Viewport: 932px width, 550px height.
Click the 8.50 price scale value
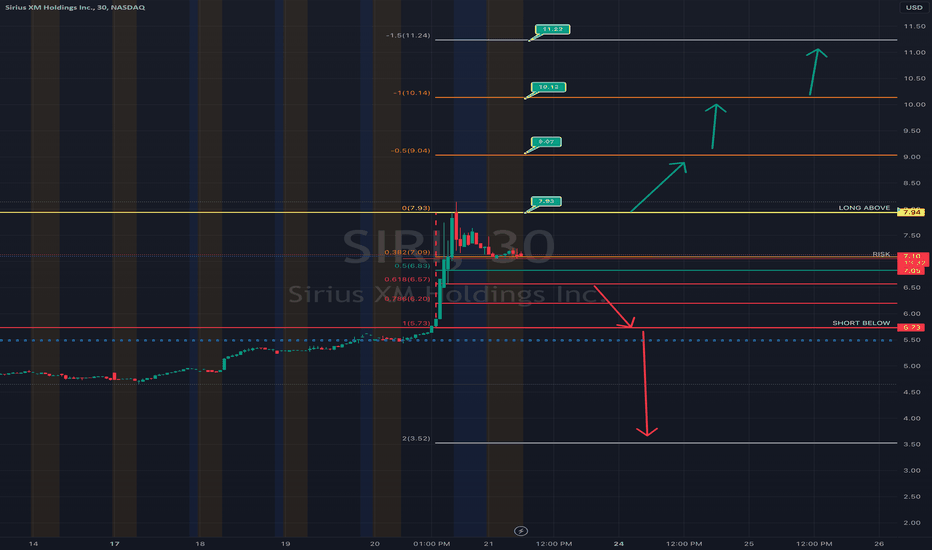912,183
